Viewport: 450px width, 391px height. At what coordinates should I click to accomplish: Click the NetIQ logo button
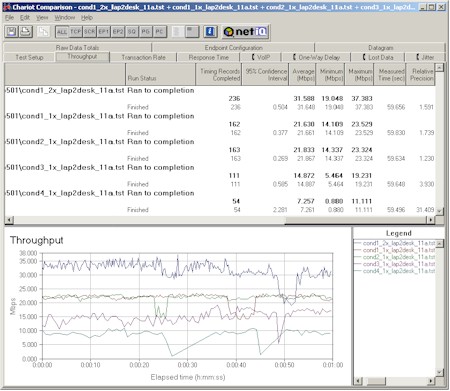pos(245,32)
